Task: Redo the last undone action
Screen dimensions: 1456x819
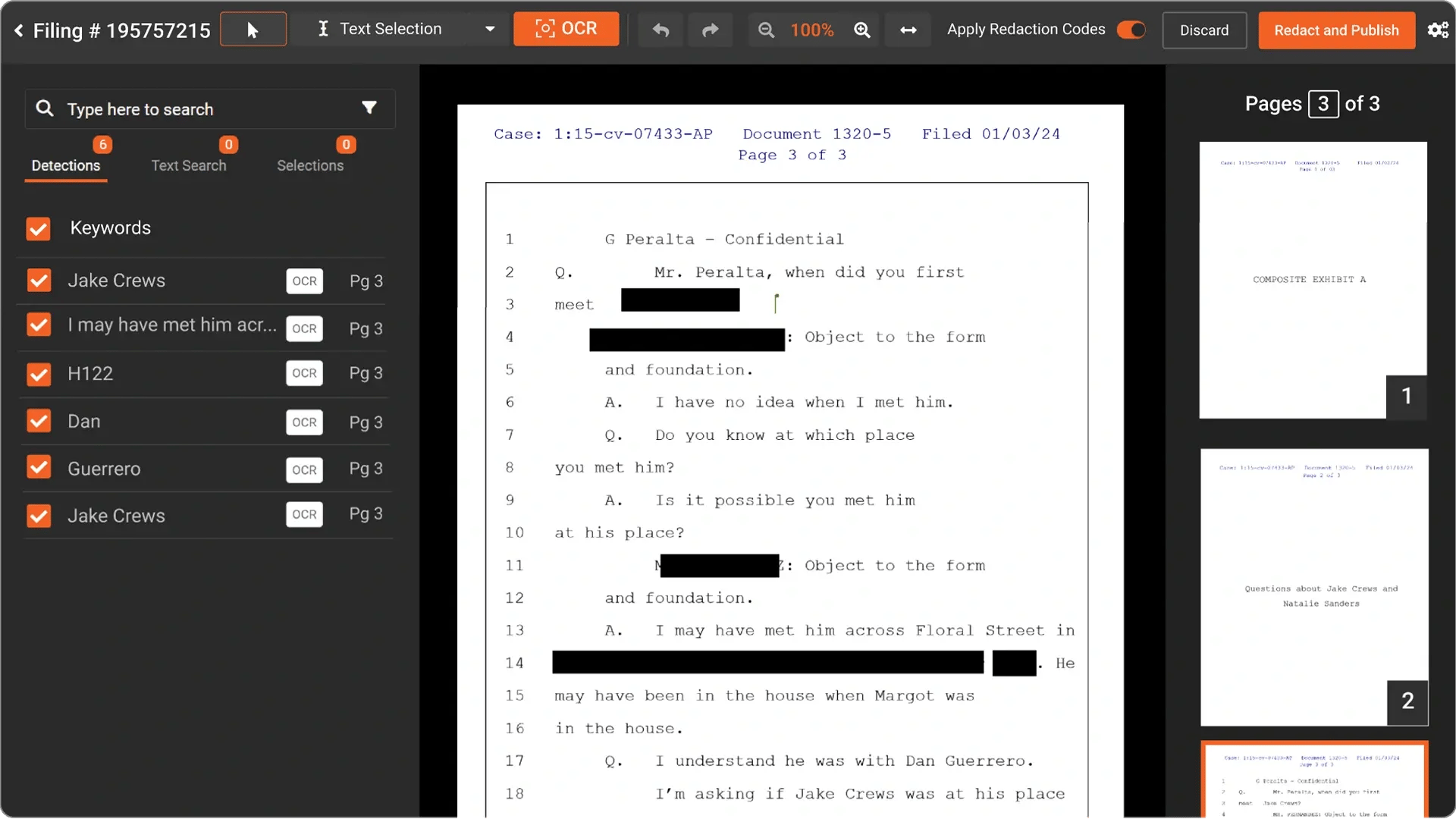Action: 711,30
